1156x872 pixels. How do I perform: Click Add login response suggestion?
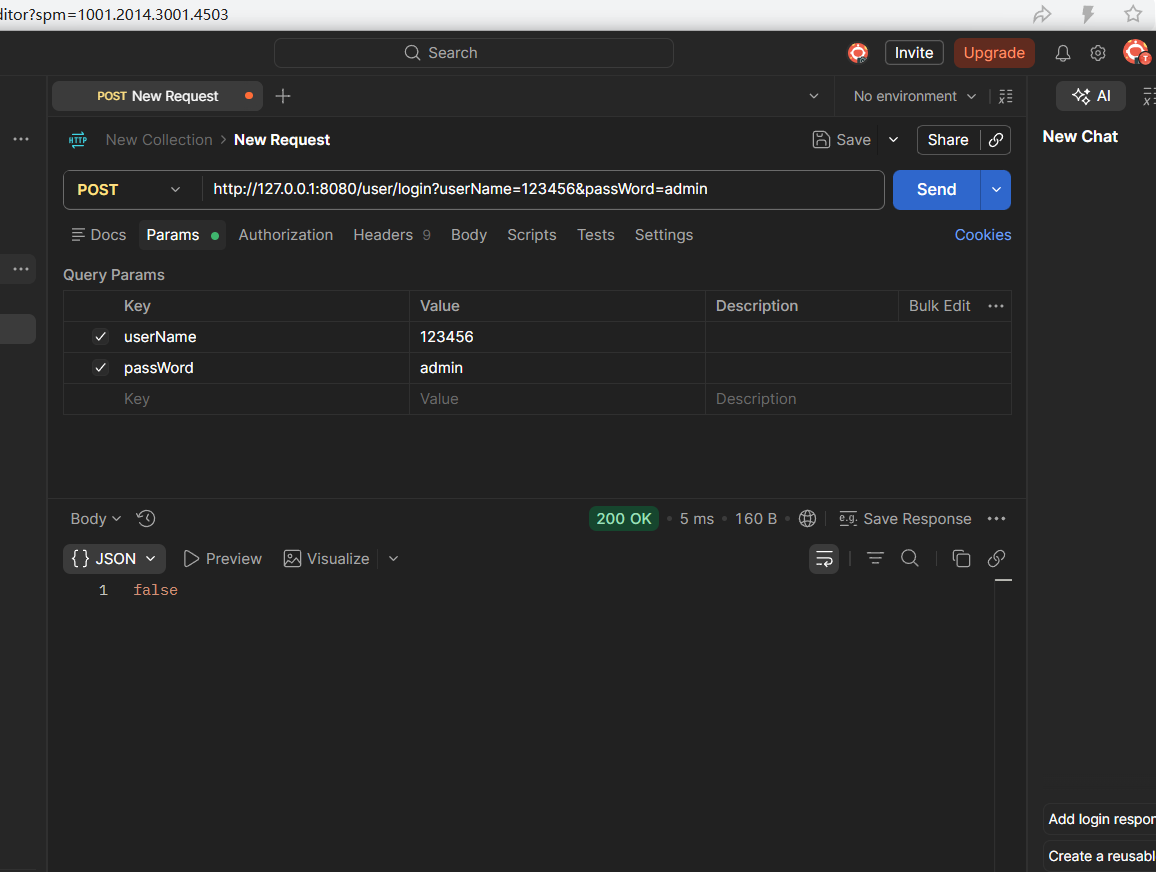(x=1100, y=819)
